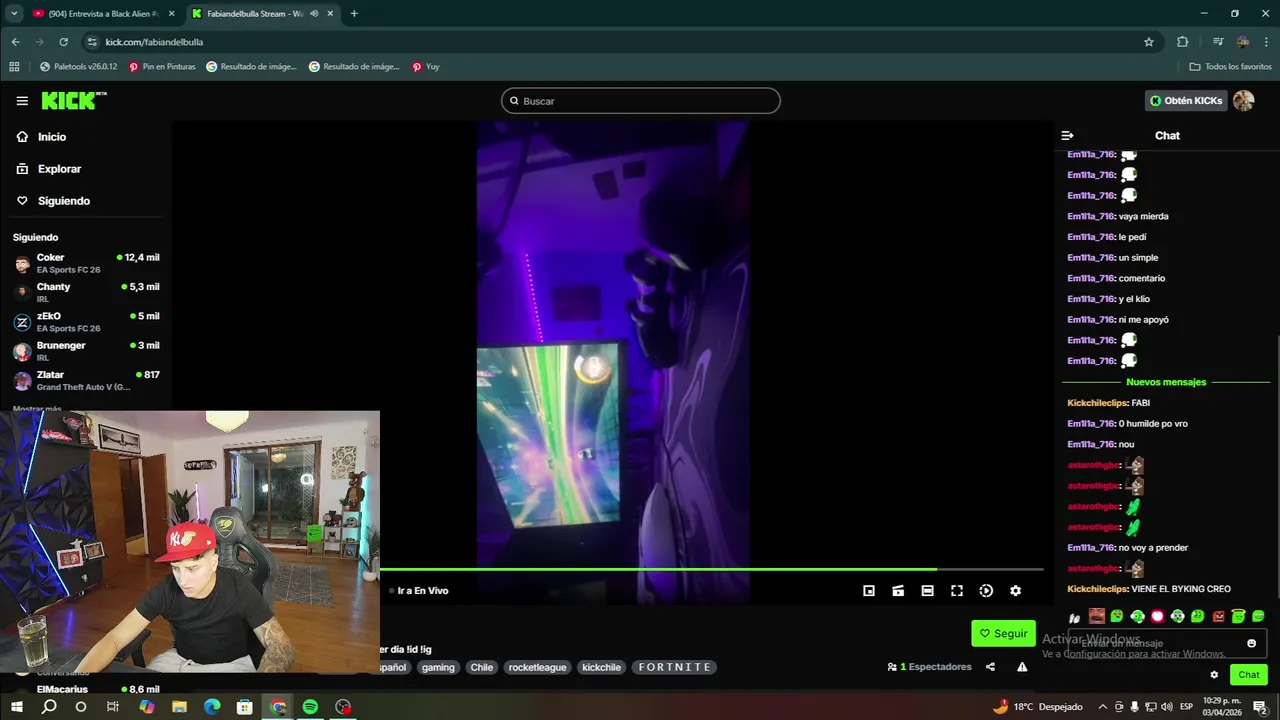1280x720 pixels.
Task: Collapse the chat panel arrow icon
Action: (x=1067, y=135)
